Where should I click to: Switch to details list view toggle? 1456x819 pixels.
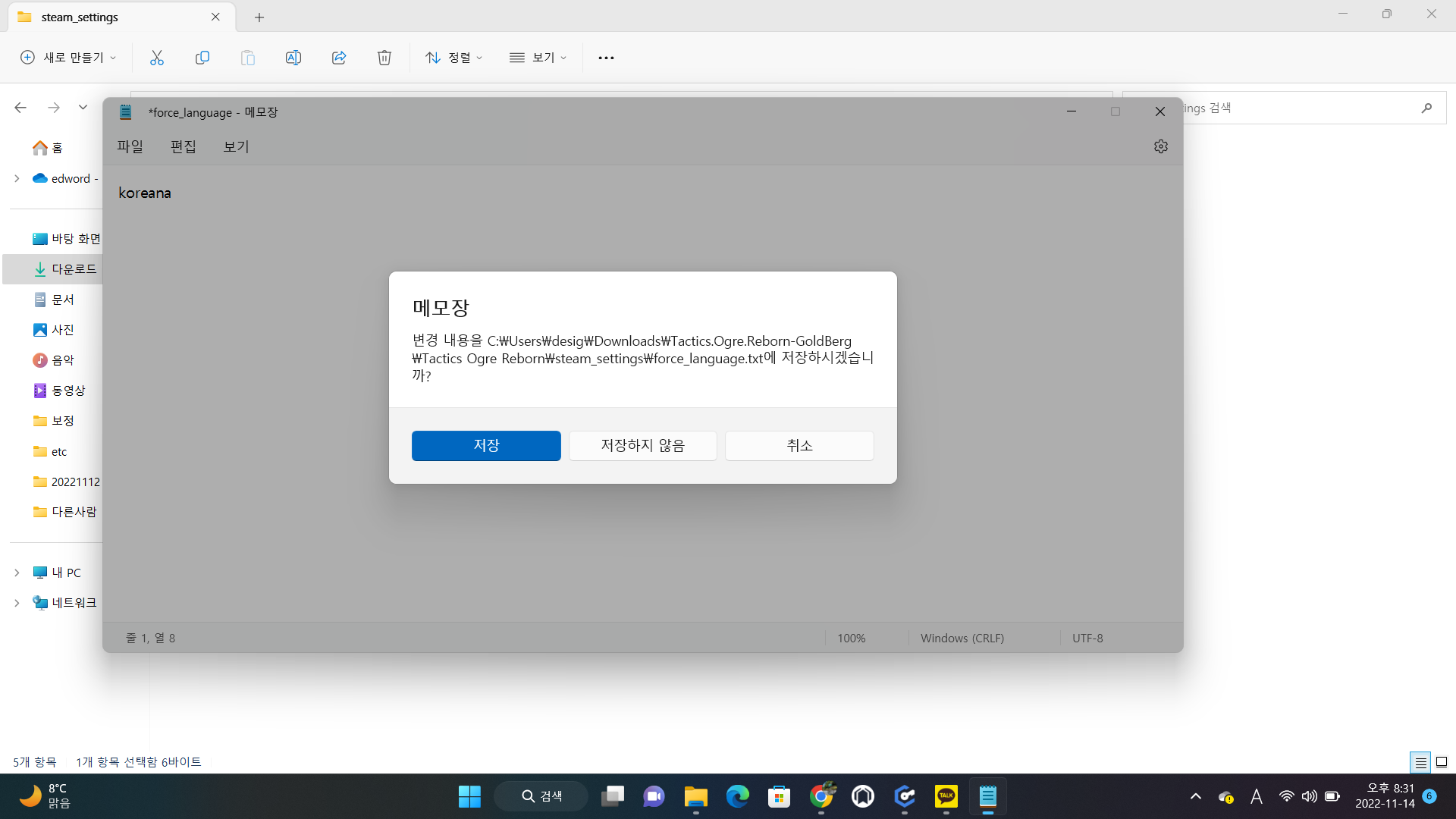(x=1420, y=762)
